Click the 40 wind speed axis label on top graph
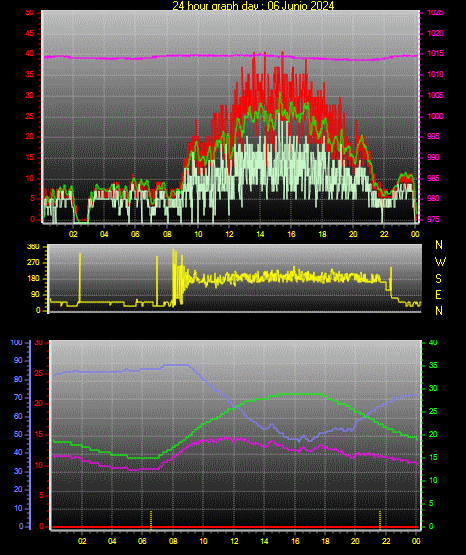This screenshot has width=466, height=555. pyautogui.click(x=30, y=53)
